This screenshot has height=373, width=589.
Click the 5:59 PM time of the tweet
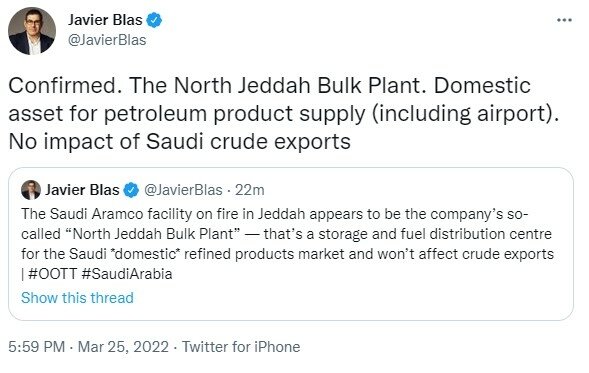[37, 347]
